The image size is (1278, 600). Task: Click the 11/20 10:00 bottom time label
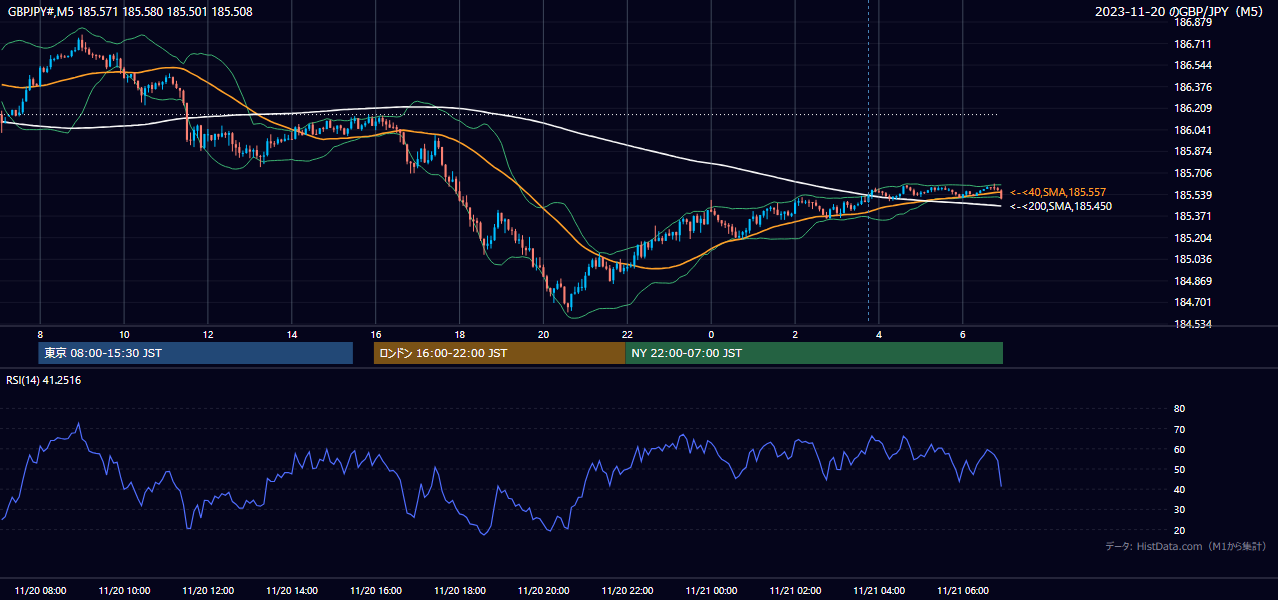[125, 590]
